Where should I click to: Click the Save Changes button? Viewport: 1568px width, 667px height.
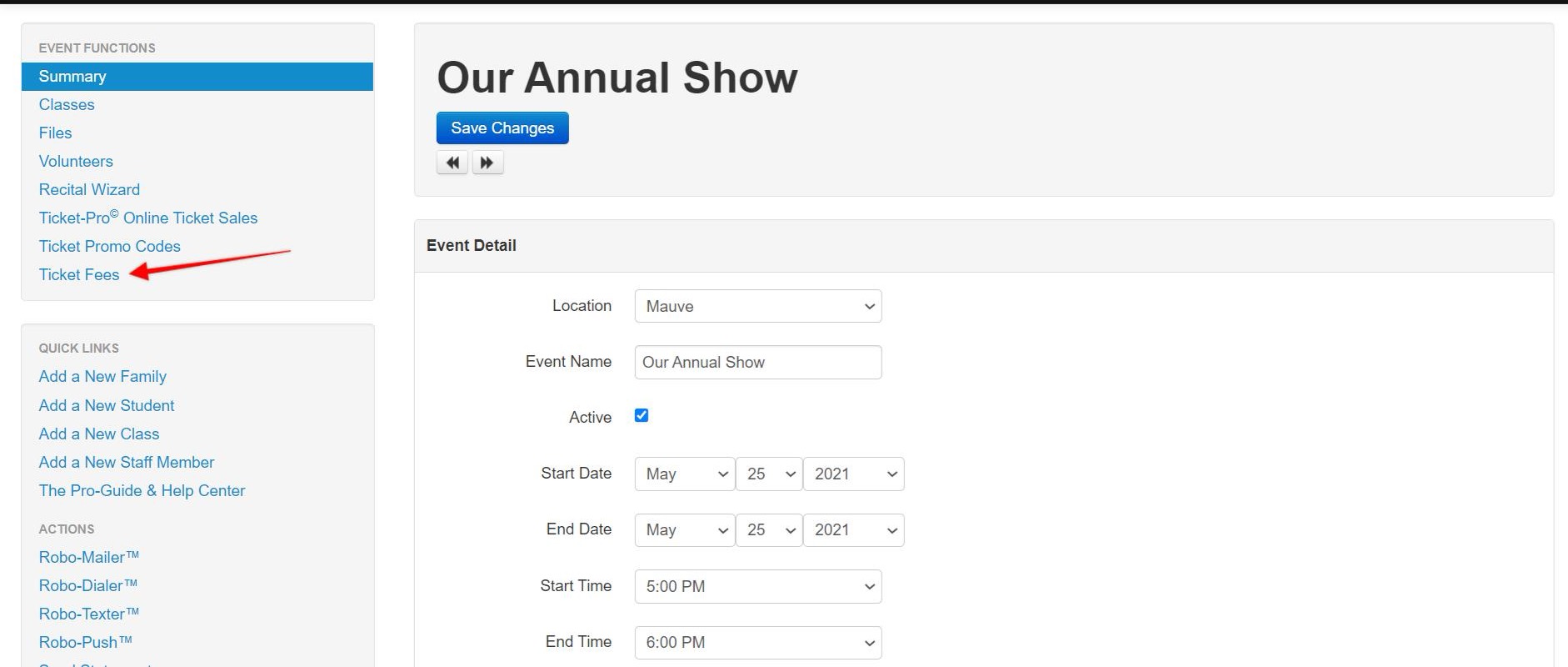tap(502, 128)
